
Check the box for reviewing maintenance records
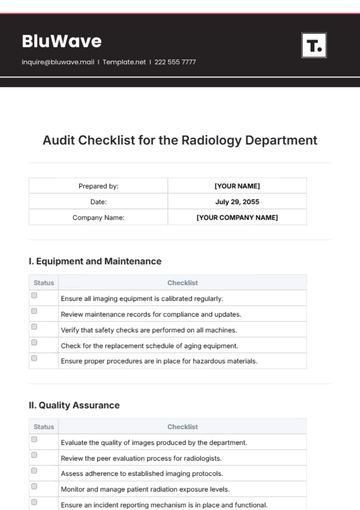(x=34, y=311)
